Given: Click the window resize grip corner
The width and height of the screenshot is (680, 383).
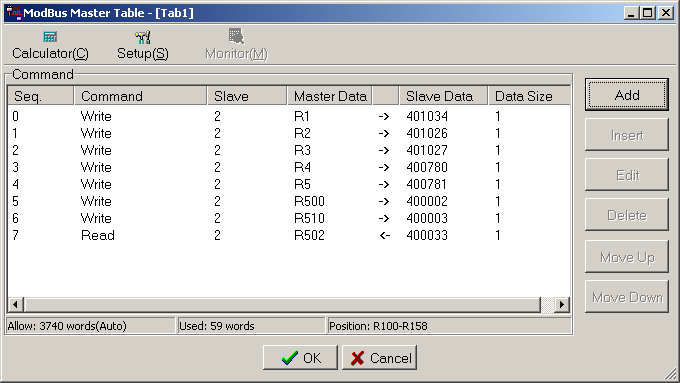Looking at the screenshot, I should [x=671, y=374].
